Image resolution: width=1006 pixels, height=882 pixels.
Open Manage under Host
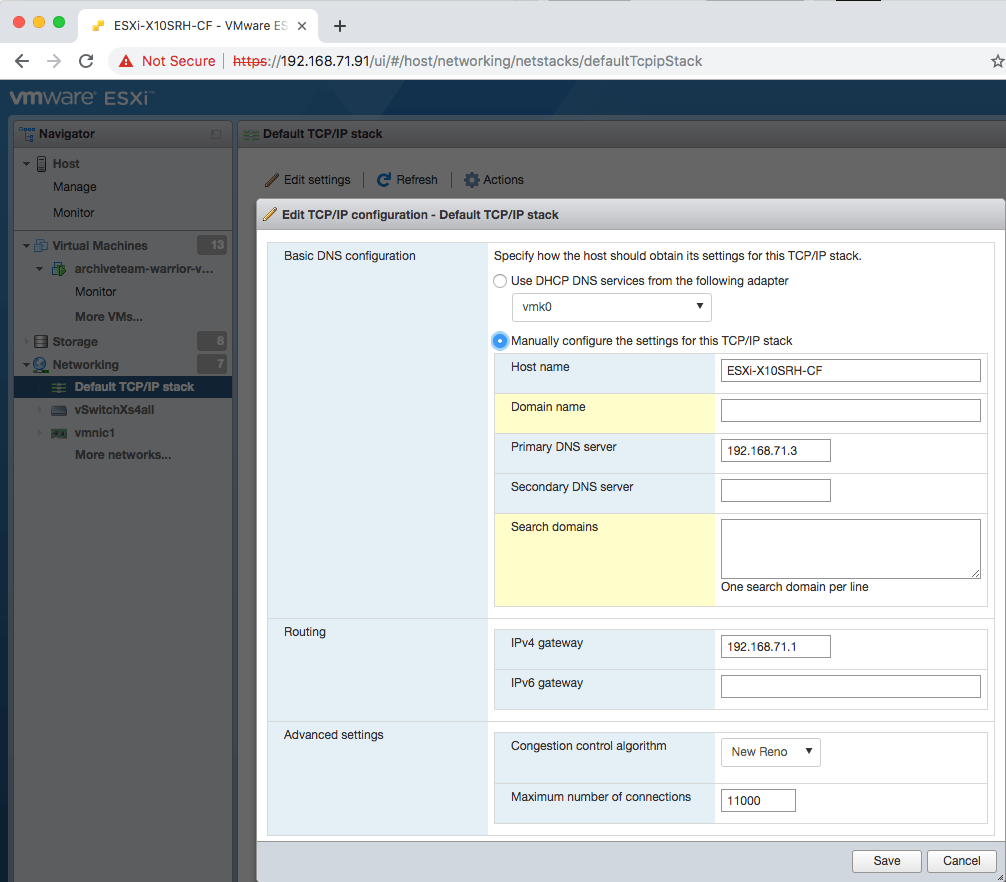75,187
